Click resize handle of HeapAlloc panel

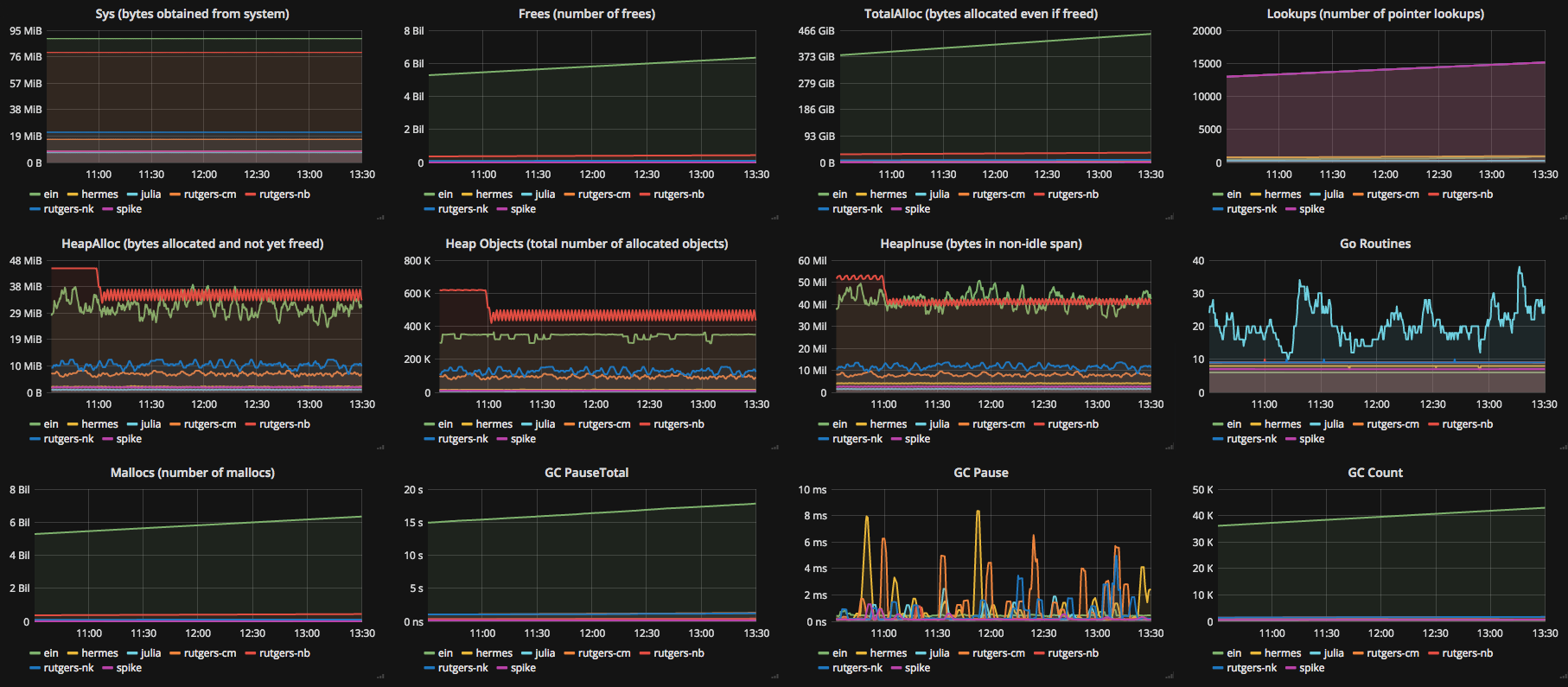click(380, 448)
